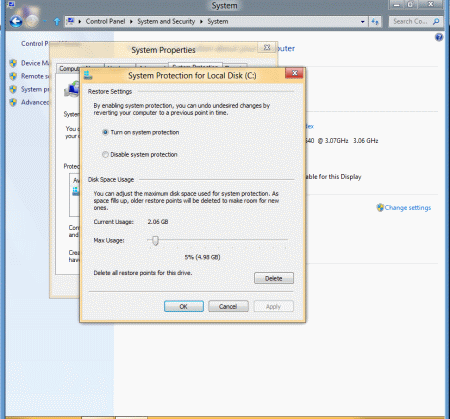Click the Remote settings shield icon

coord(13,76)
